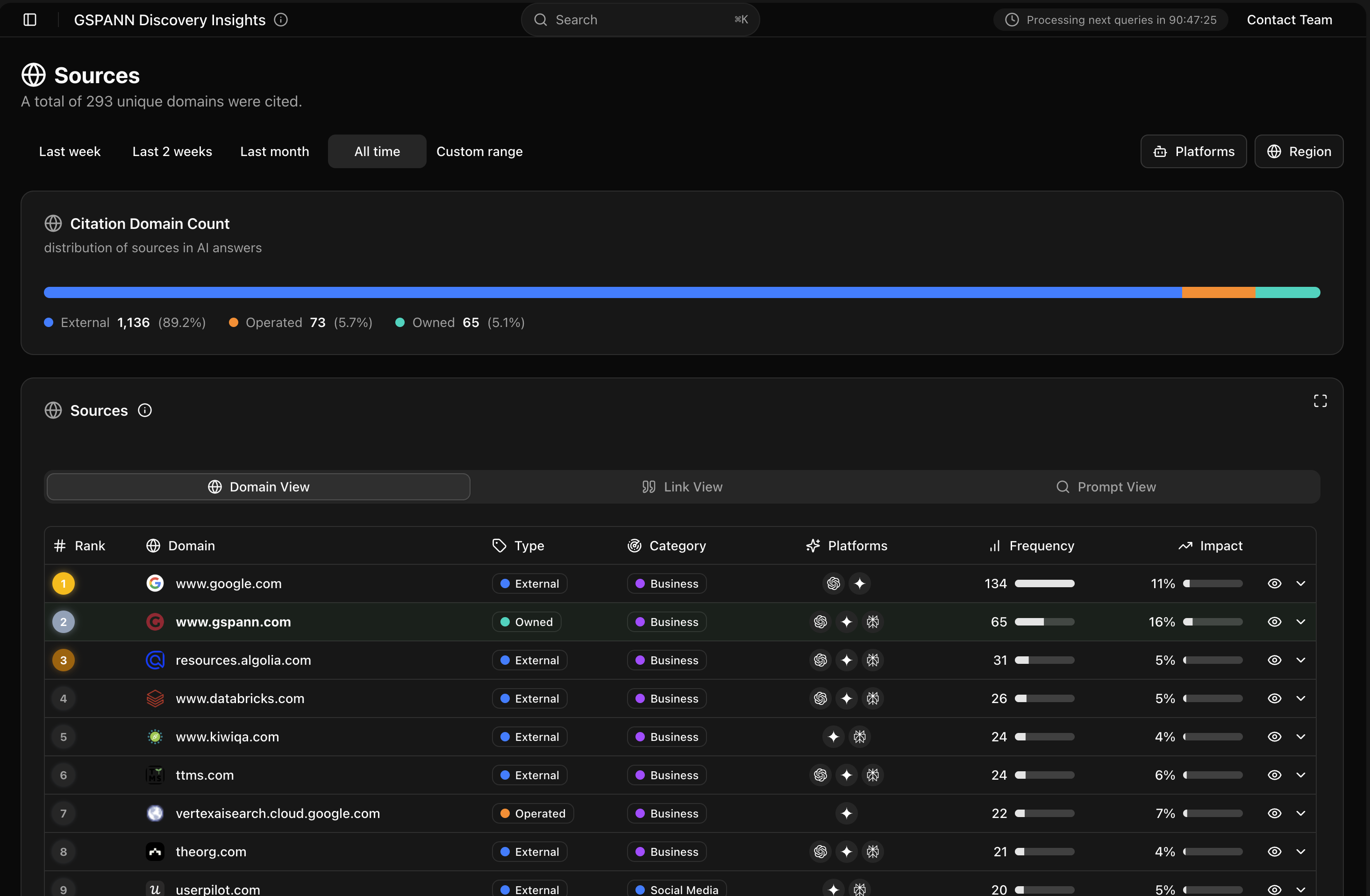
Task: Expand the ttms.com row chevron
Action: (1300, 775)
